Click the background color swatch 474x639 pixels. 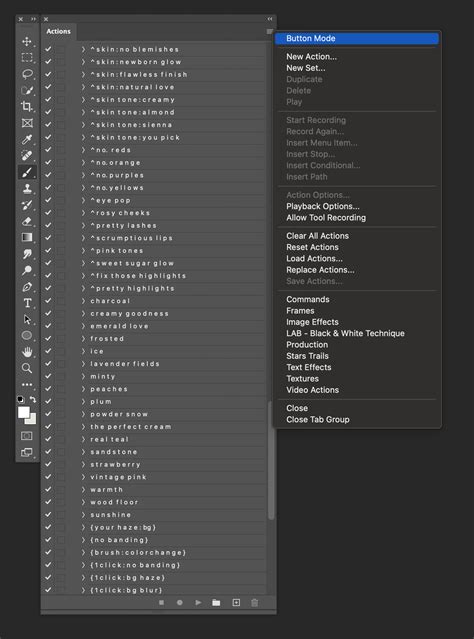[x=32, y=420]
